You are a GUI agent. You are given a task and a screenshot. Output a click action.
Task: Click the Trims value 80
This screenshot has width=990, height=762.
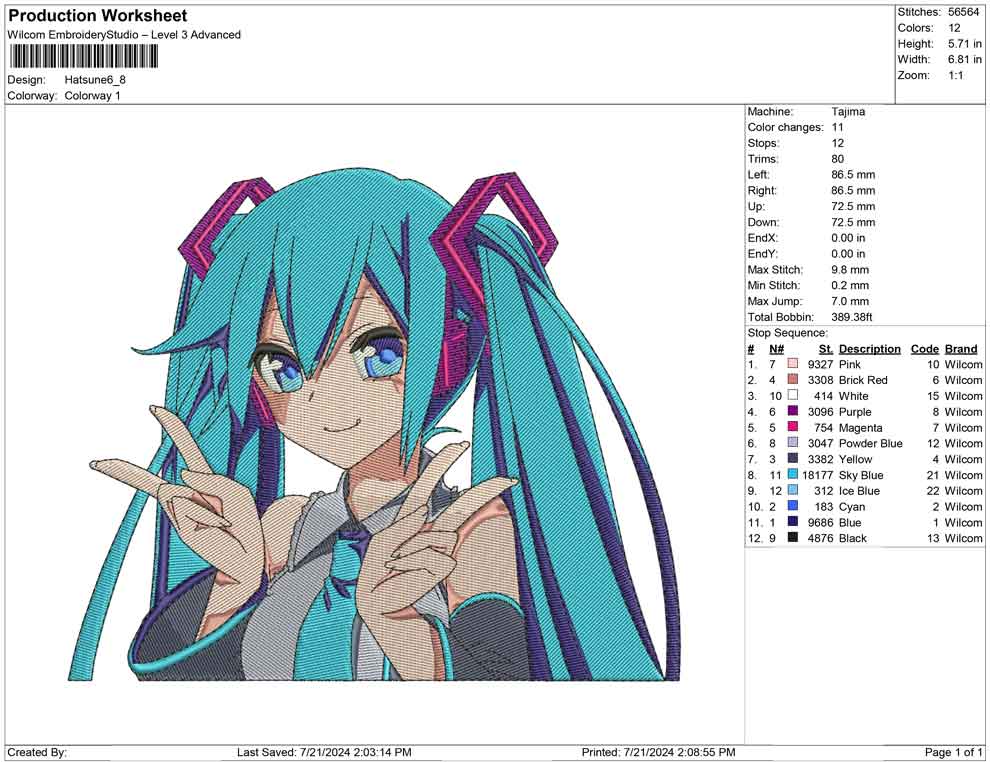pos(838,159)
